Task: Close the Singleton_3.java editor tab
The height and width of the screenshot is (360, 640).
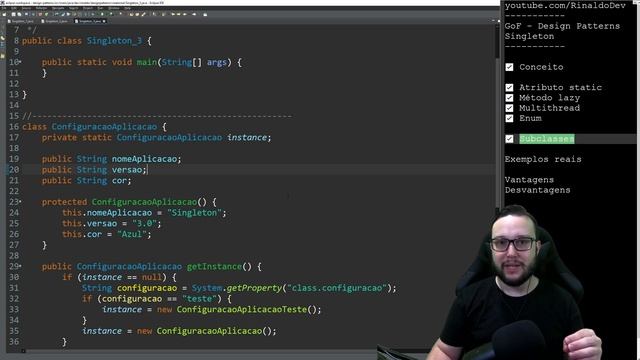Action: point(104,21)
